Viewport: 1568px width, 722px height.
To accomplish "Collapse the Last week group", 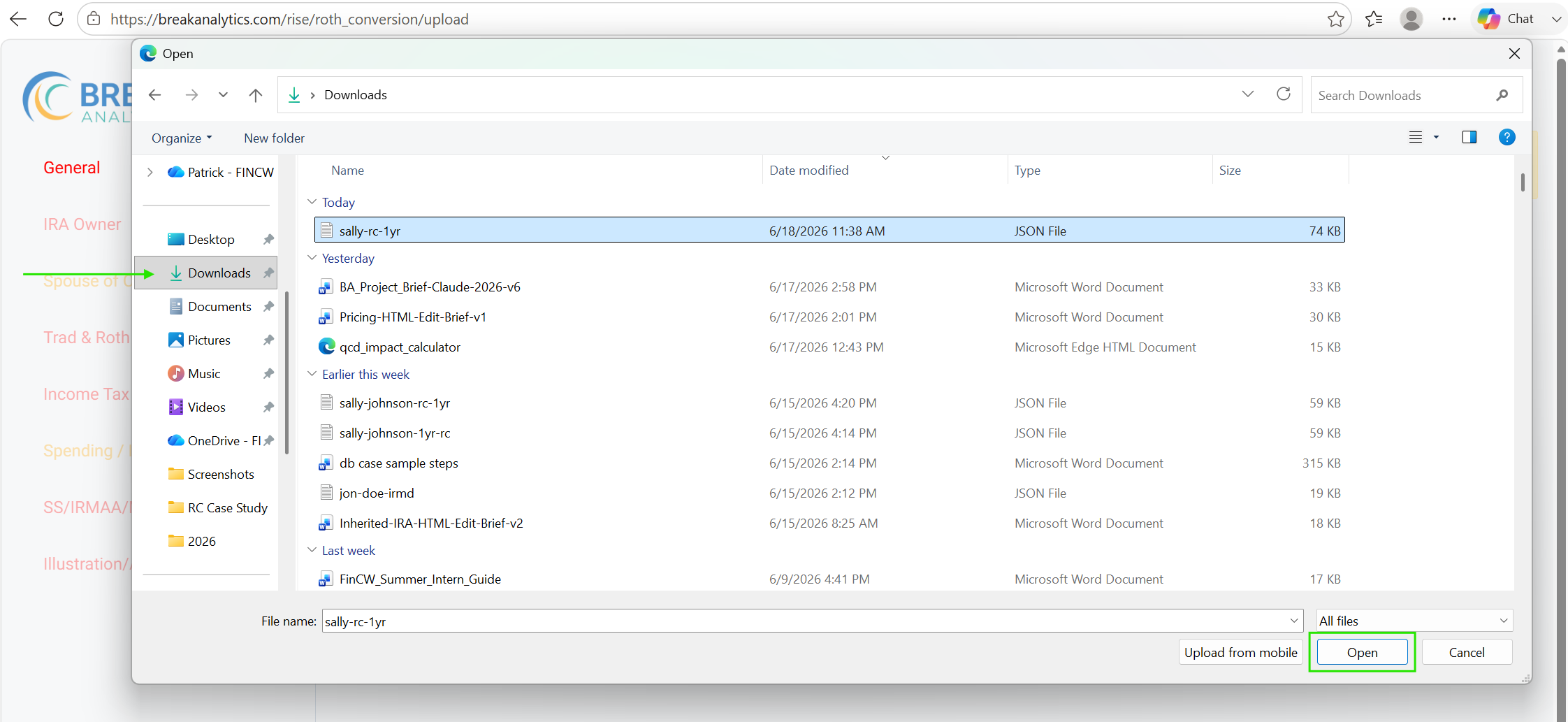I will pos(312,550).
